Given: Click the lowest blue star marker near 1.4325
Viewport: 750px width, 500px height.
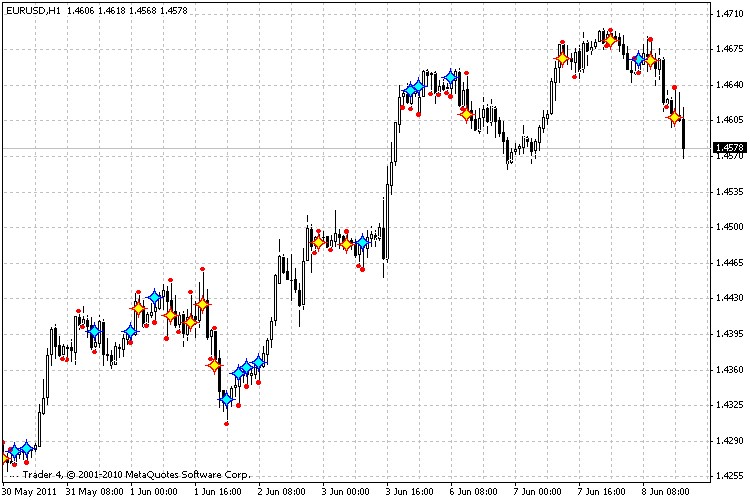Looking at the screenshot, I should 226,400.
